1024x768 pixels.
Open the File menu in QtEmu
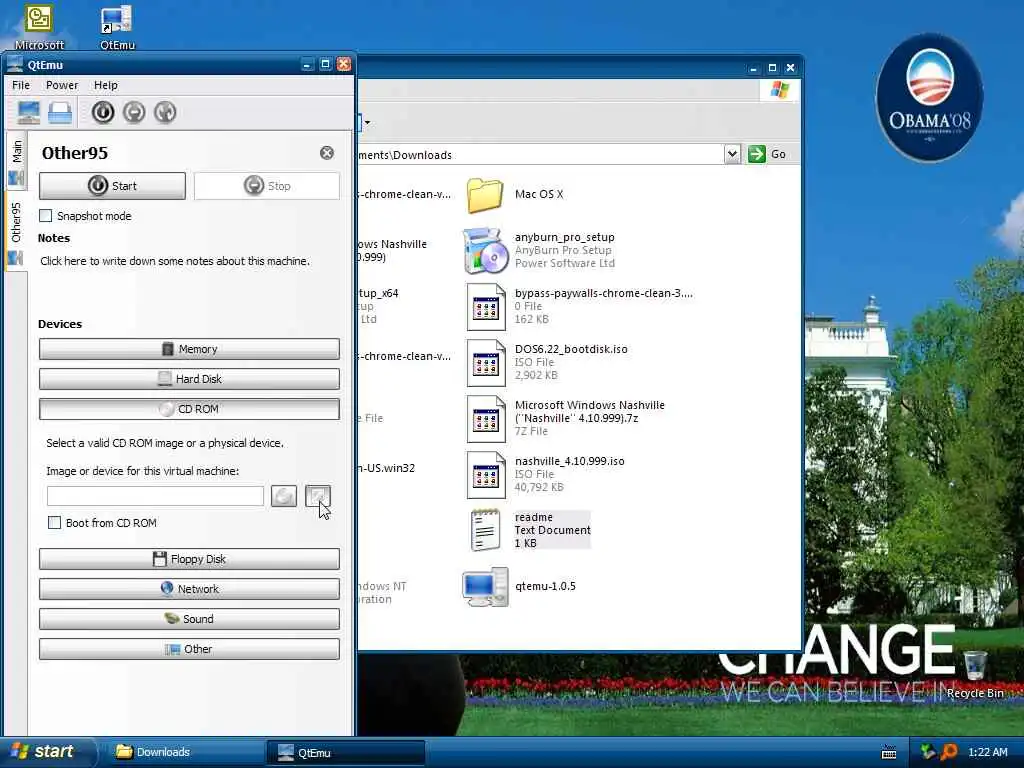tap(21, 85)
